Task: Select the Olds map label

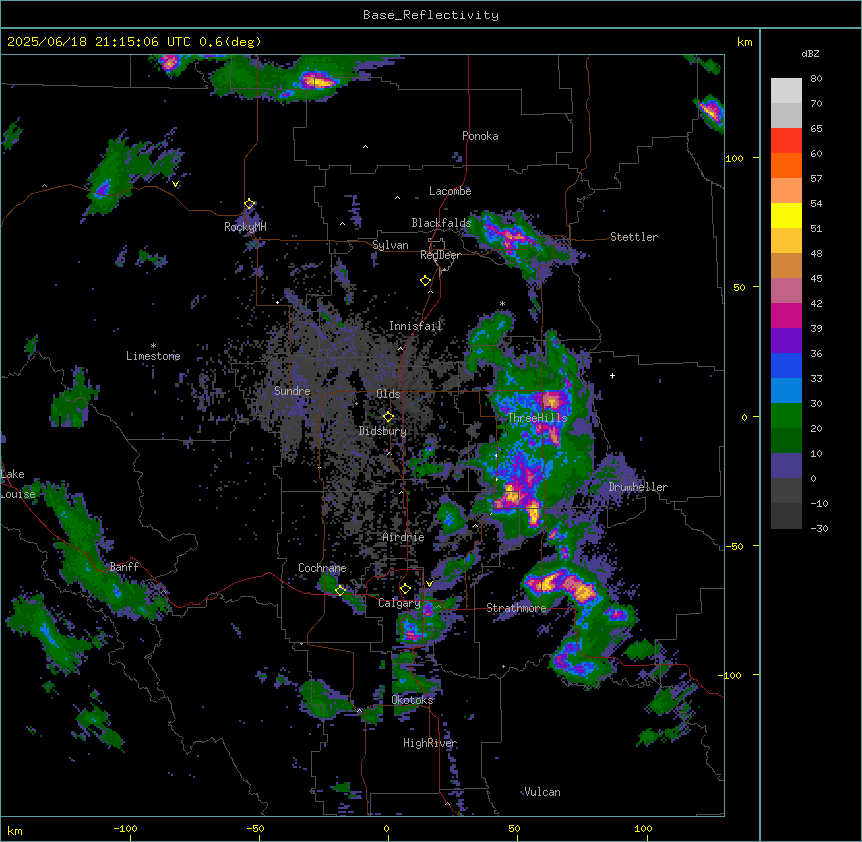Action: (x=388, y=394)
